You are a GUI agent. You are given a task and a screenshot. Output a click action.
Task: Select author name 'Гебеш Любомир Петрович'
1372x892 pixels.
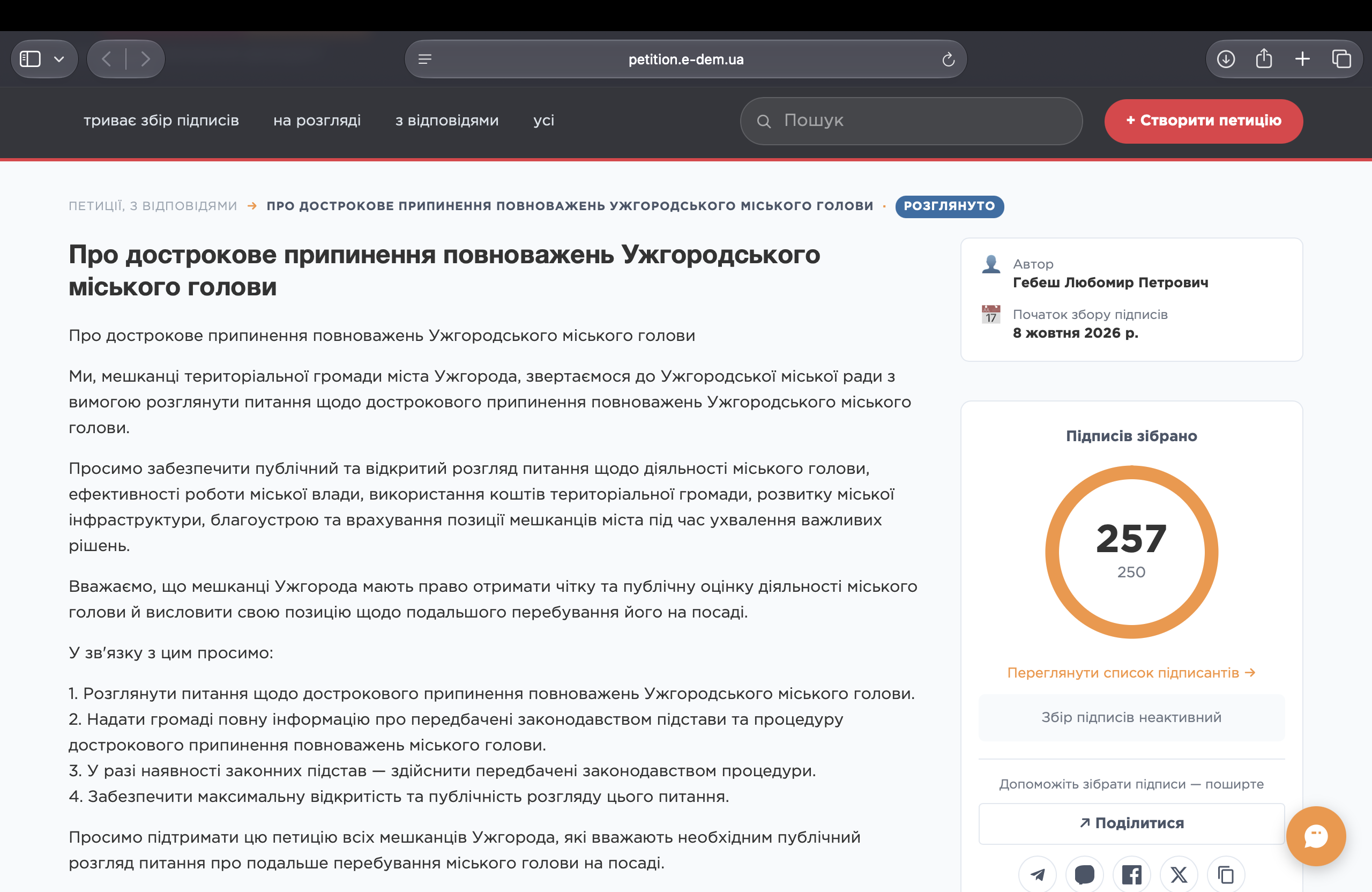tap(1110, 282)
